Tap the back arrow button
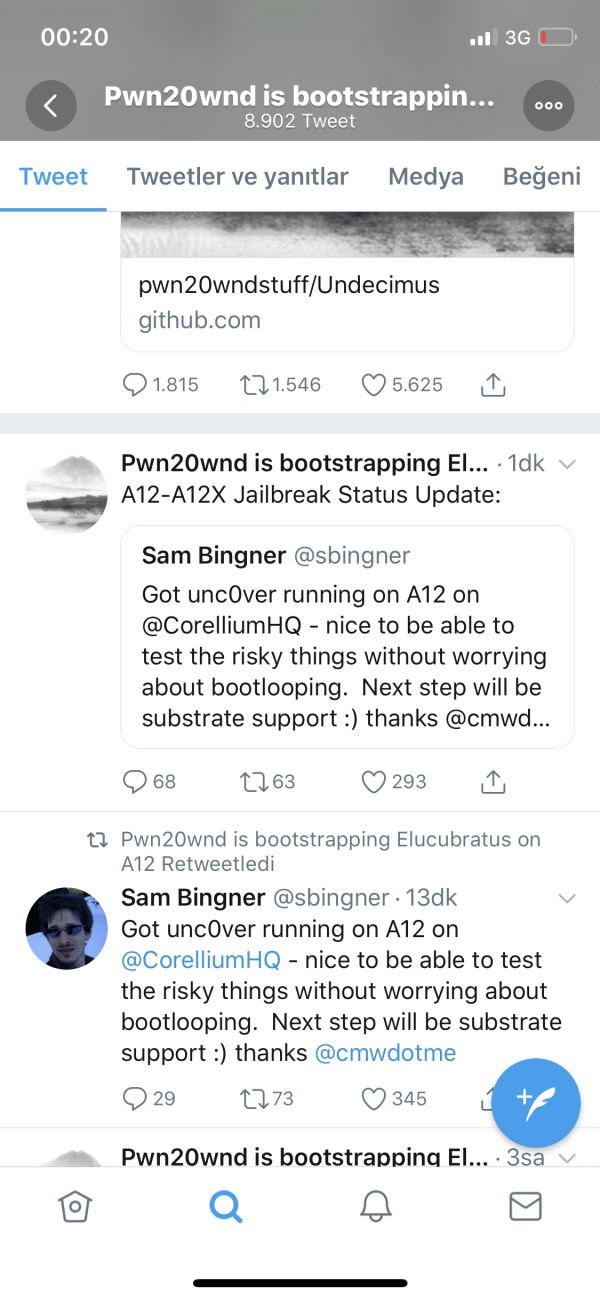 tap(51, 104)
